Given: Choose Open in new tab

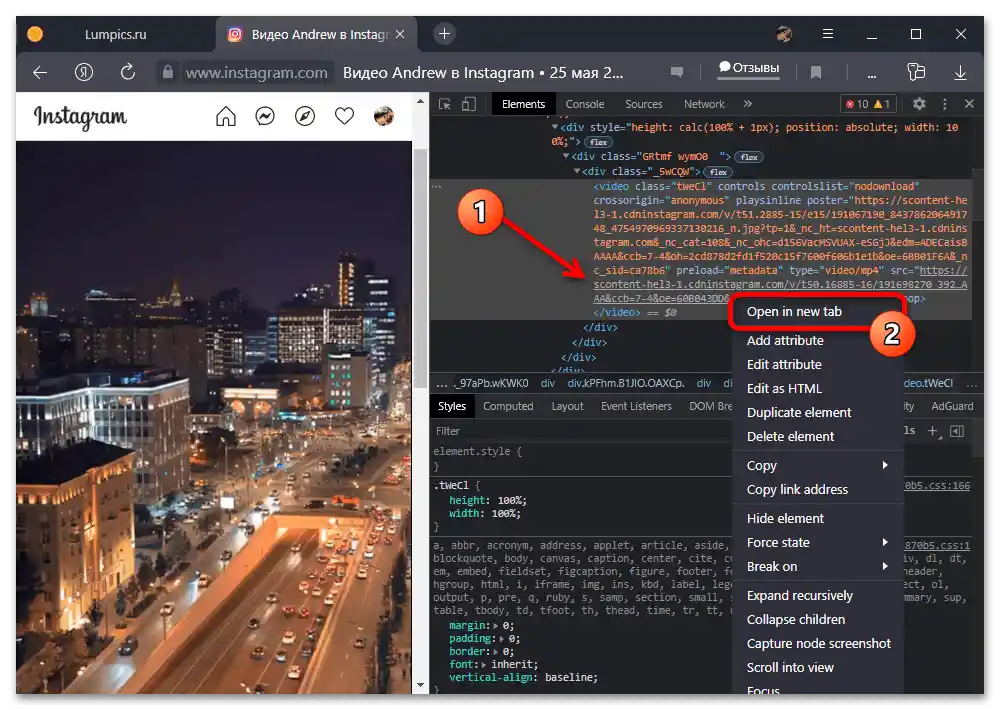Looking at the screenshot, I should tap(794, 311).
